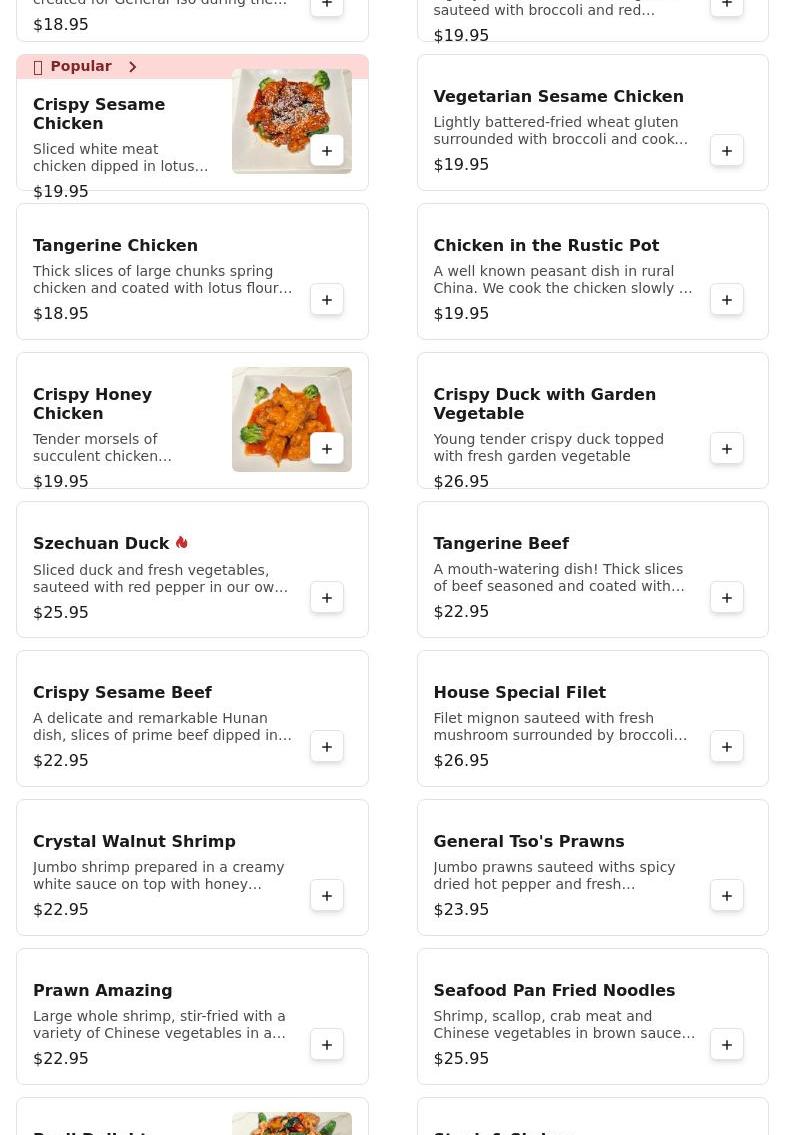Open the Popular banner label
Image resolution: width=785 pixels, height=1135 pixels.
coord(80,67)
